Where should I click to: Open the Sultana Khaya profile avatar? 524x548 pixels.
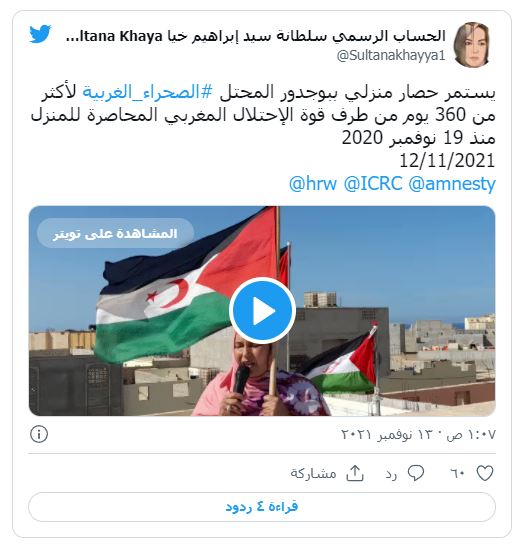(x=472, y=44)
